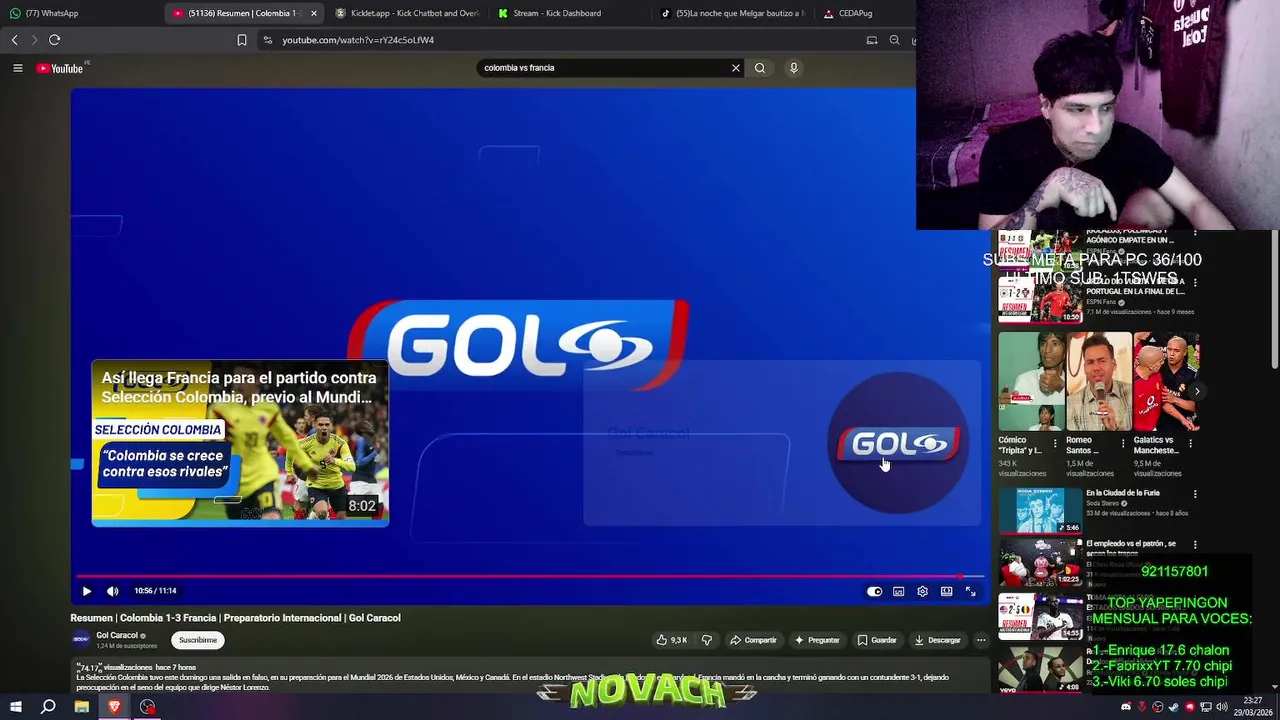Click El empleado vs el patrón thumbnail
Viewport: 1280px width, 720px height.
click(1040, 562)
